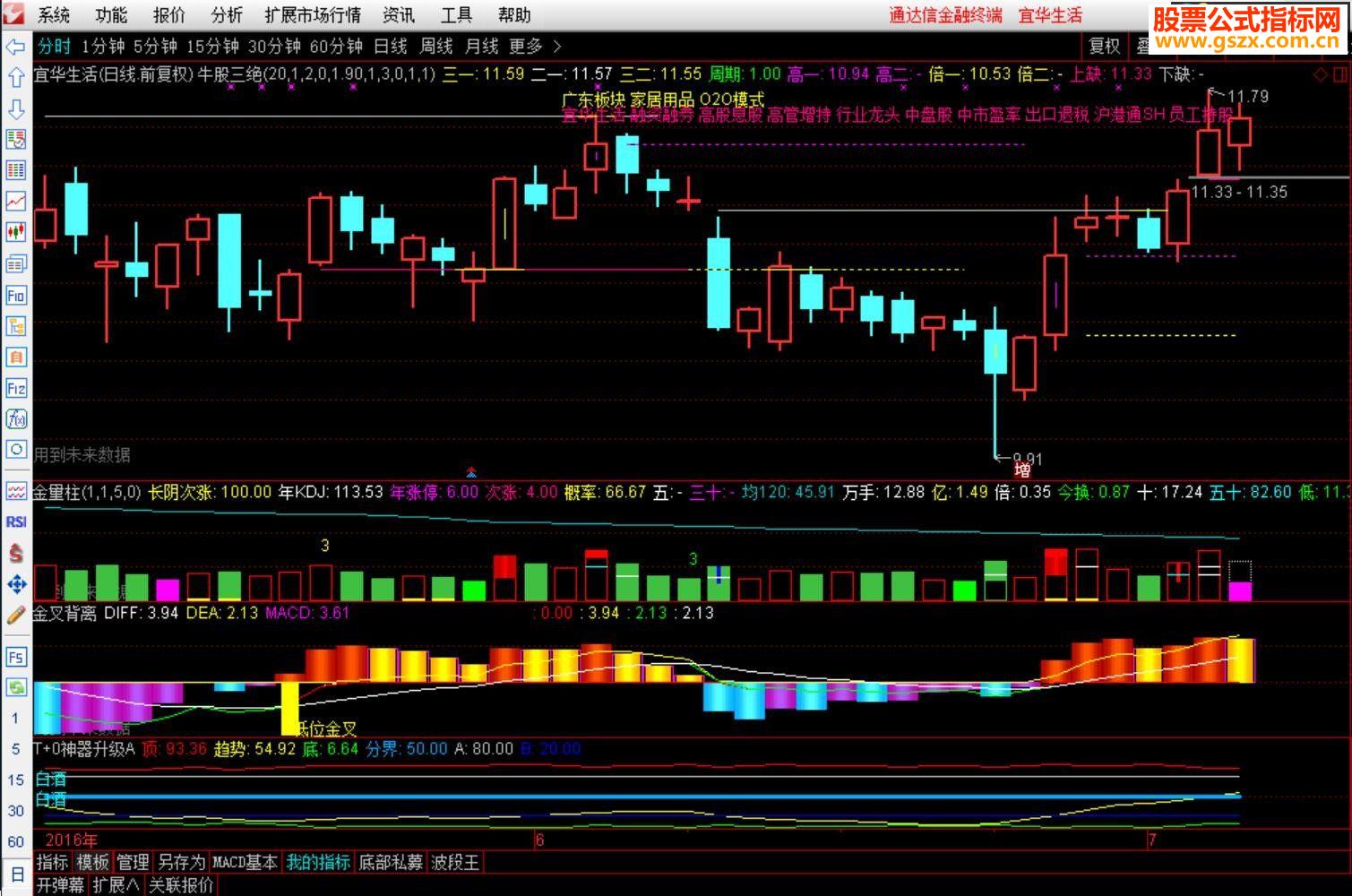Select the 1分钟 period tab
The width and height of the screenshot is (1352, 896).
(x=103, y=47)
